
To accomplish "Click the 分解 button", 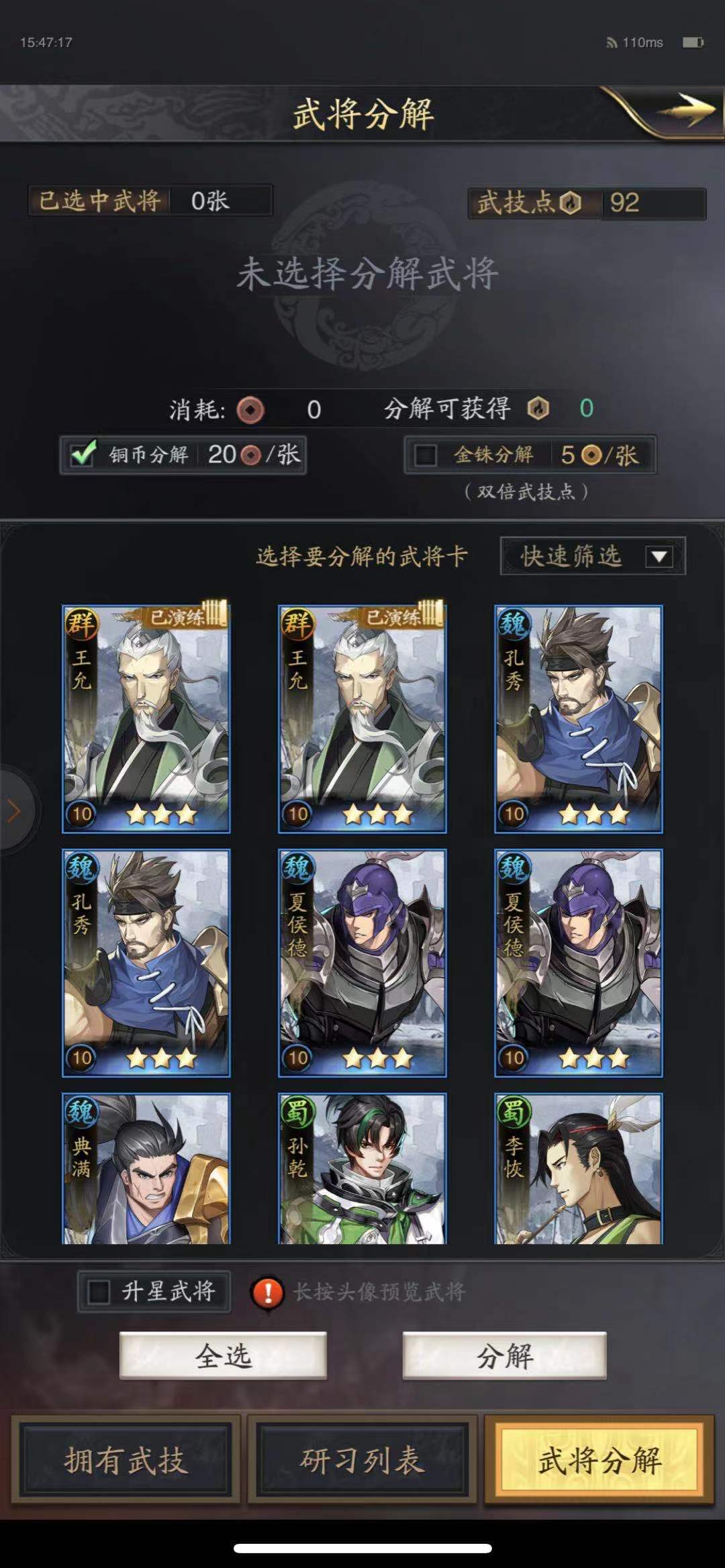I will pos(505,1356).
